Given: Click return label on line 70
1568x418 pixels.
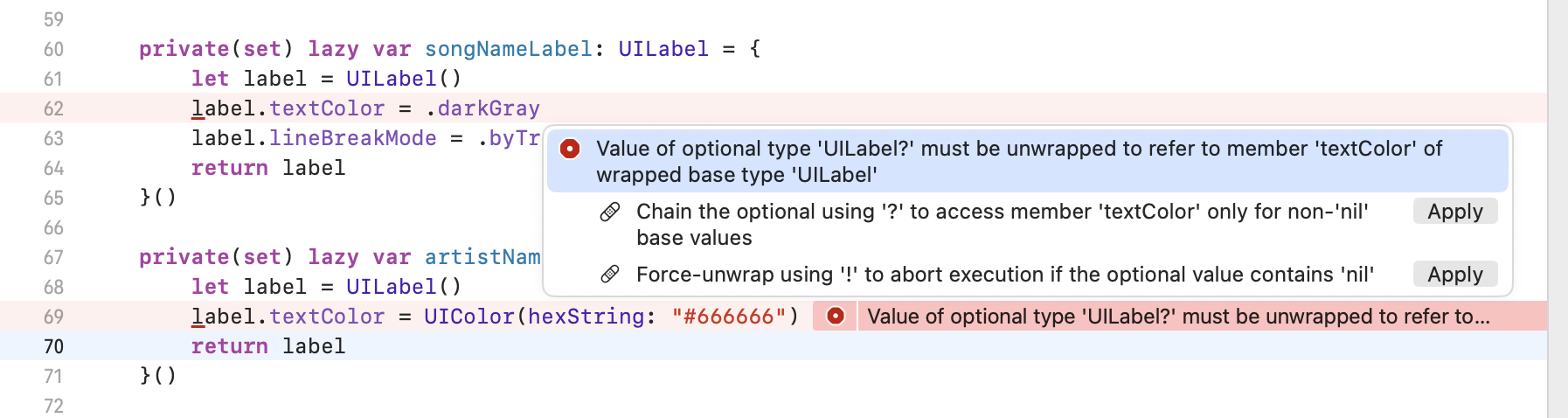Looking at the screenshot, I should 268,346.
